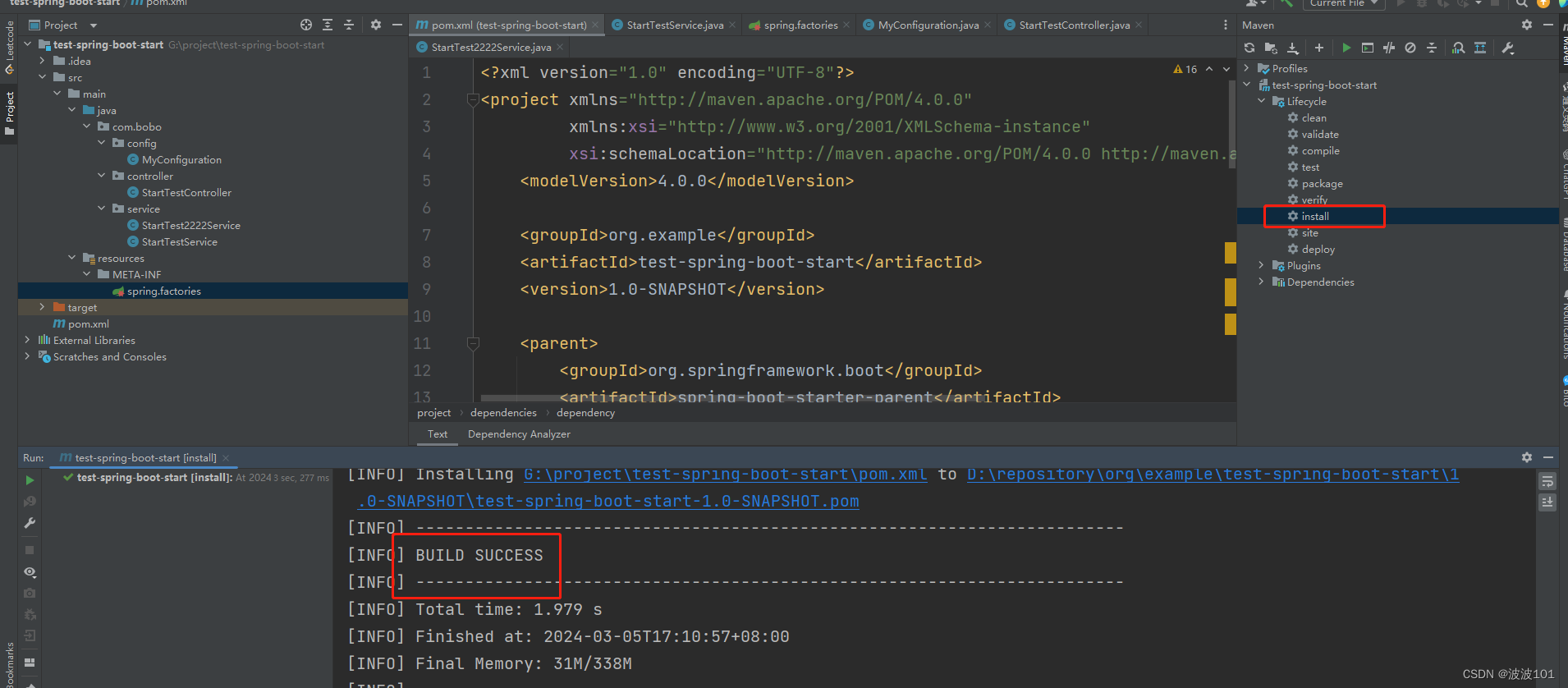Switch to StartTestController.java tab
The image size is (1568, 688).
pos(1074,25)
